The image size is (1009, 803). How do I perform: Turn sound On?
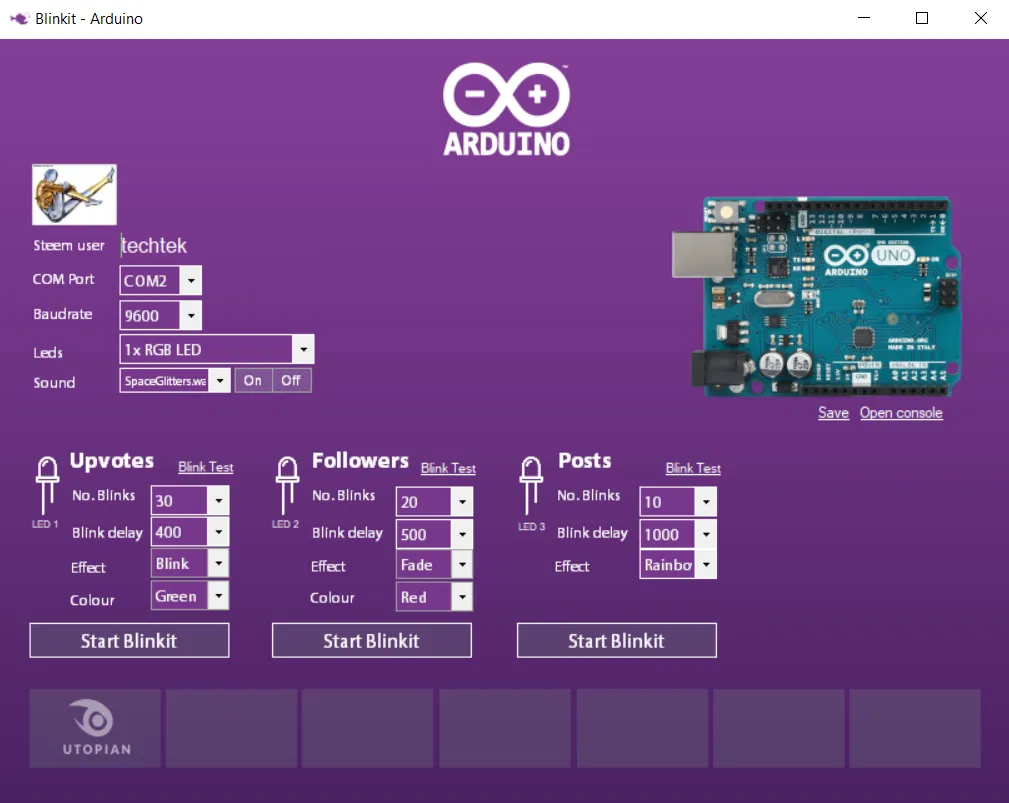[253, 380]
